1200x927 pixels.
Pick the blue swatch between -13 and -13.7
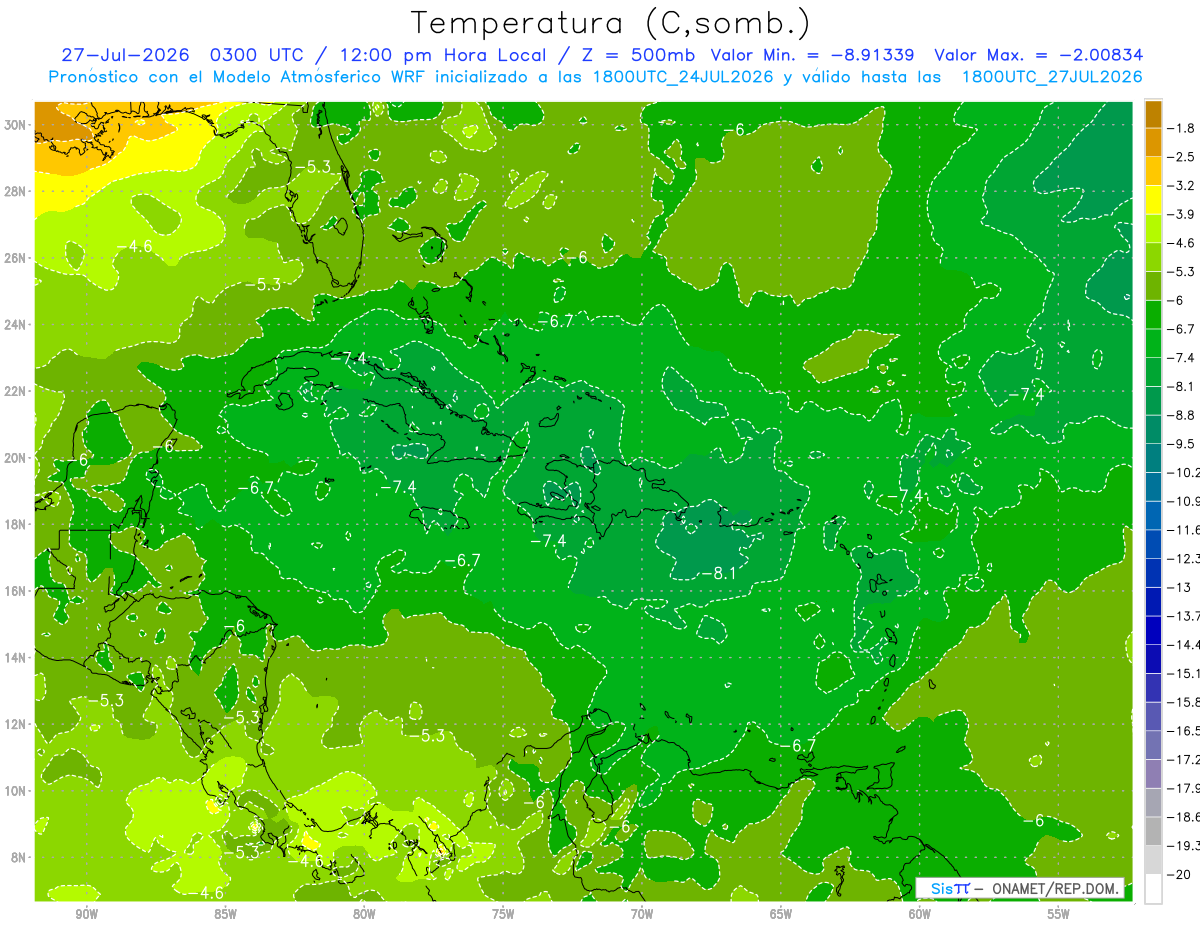point(1153,602)
